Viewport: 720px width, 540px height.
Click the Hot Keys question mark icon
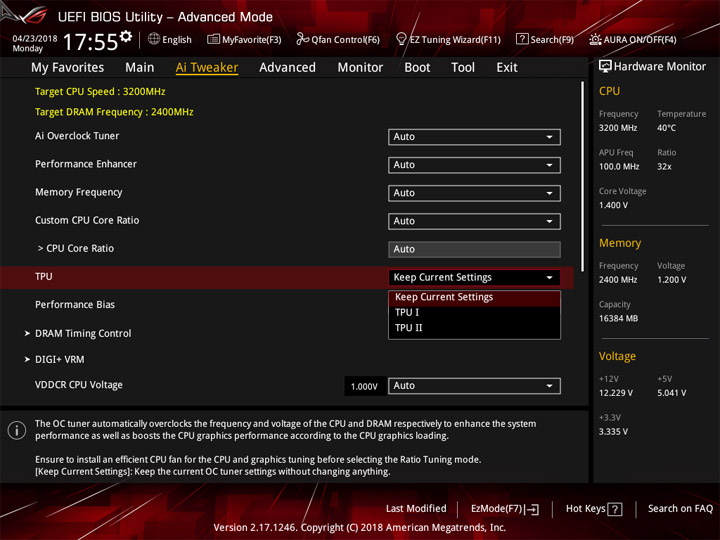coord(615,509)
